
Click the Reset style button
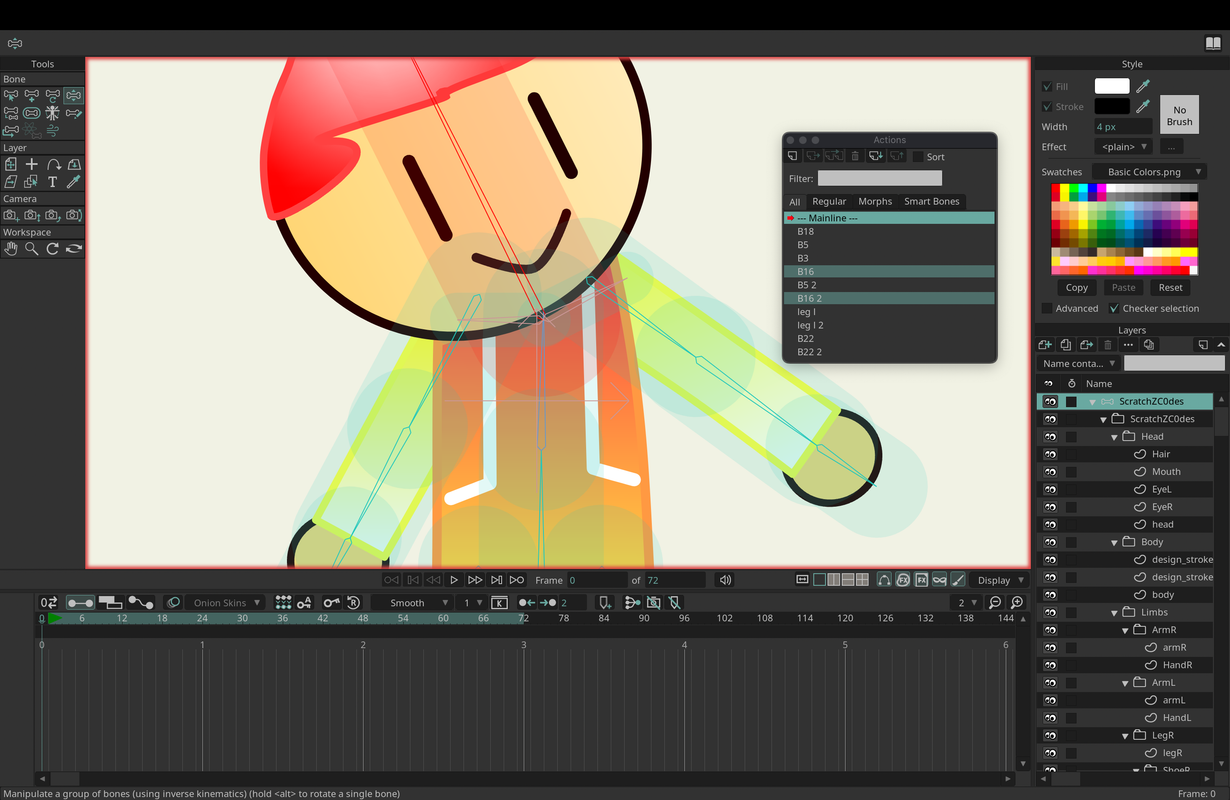tap(1171, 288)
